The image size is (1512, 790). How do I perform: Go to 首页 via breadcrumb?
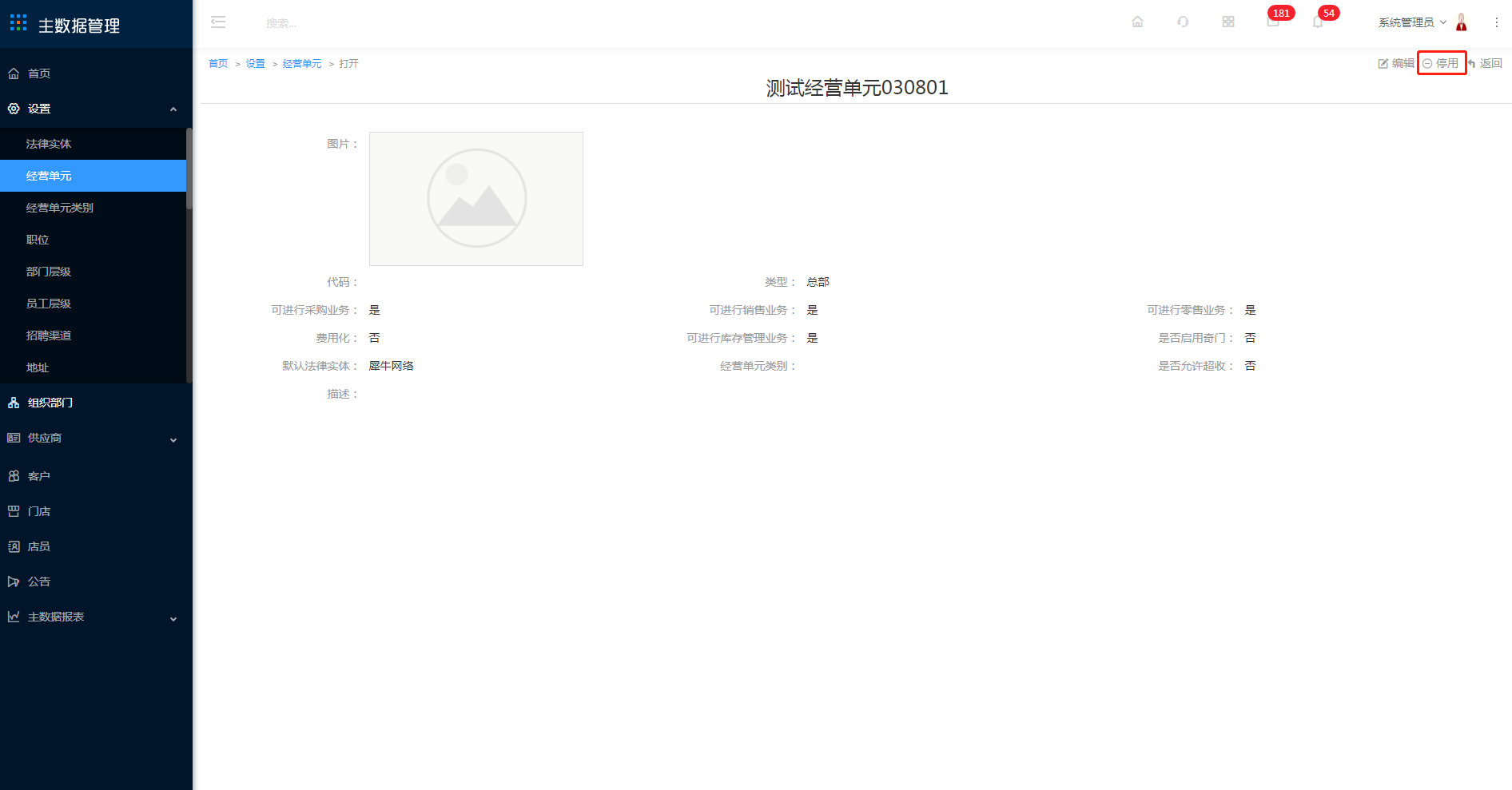[x=218, y=64]
